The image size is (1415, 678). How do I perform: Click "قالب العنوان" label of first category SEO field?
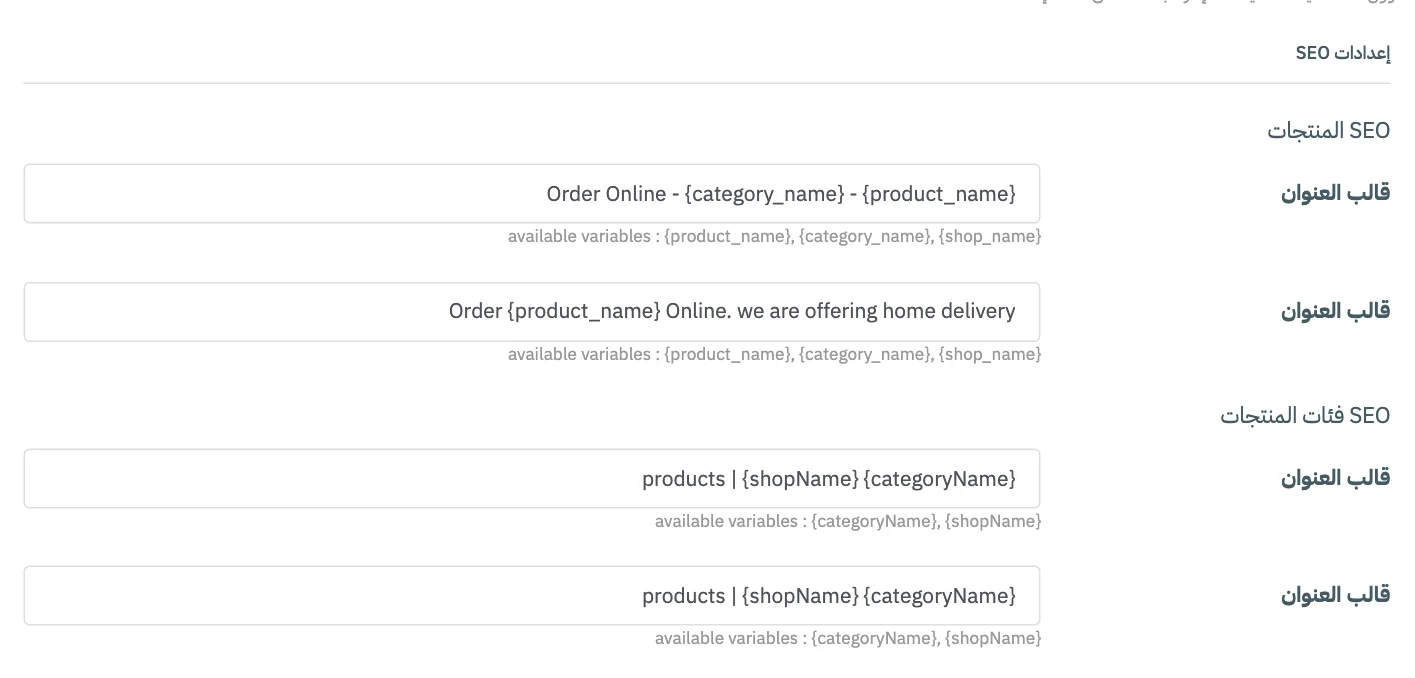(1336, 478)
